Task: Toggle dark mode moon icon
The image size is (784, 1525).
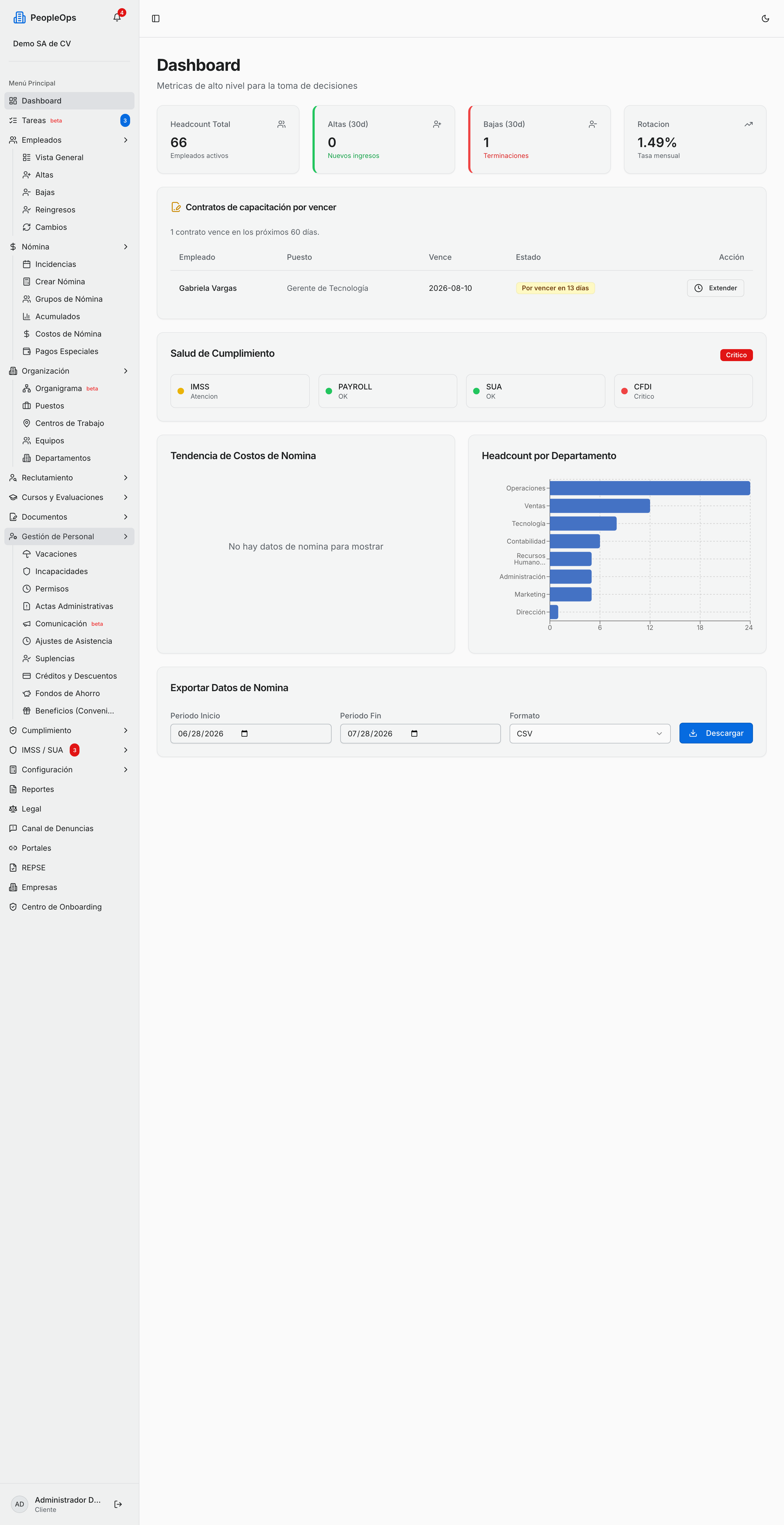Action: point(765,18)
